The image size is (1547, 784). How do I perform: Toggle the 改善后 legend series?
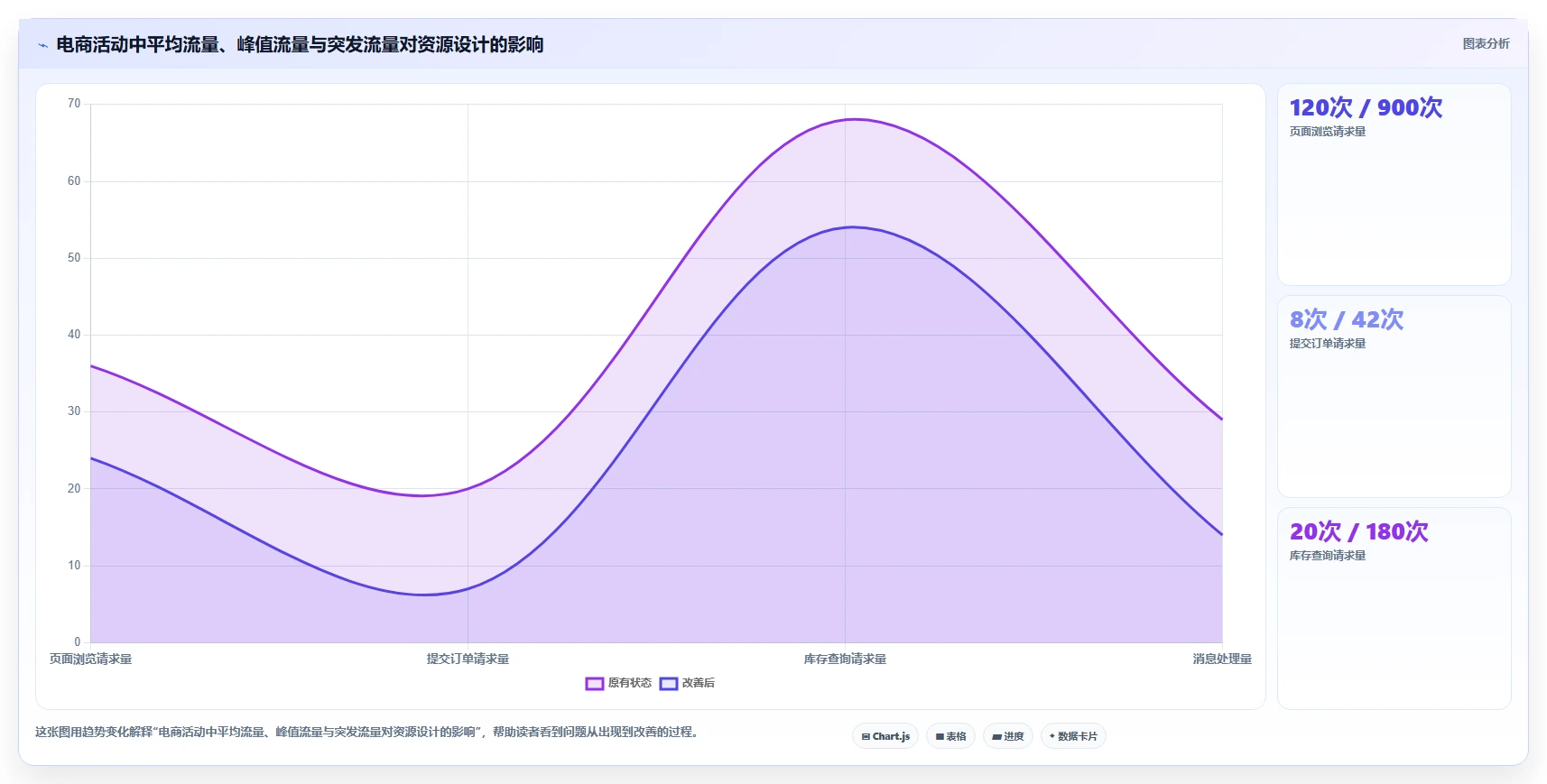[x=687, y=683]
